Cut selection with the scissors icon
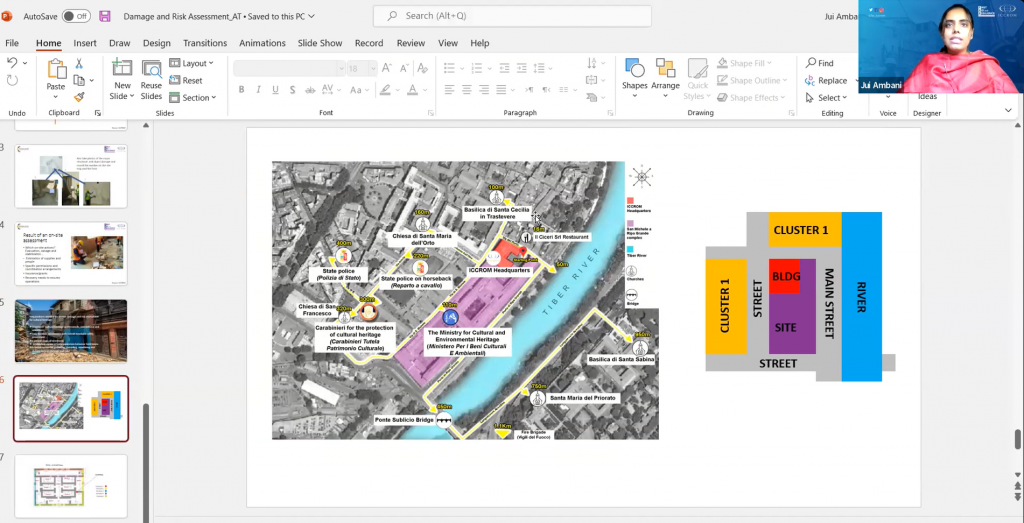 coord(79,63)
